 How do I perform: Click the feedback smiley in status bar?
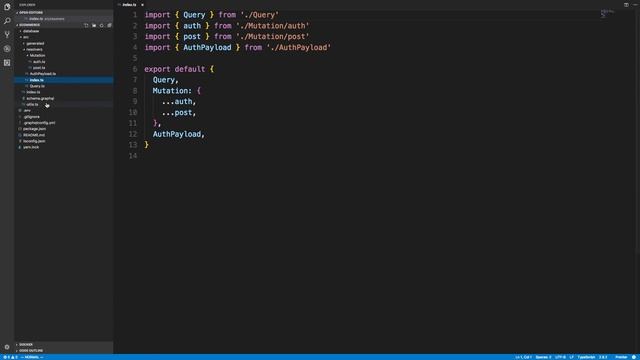634,357
